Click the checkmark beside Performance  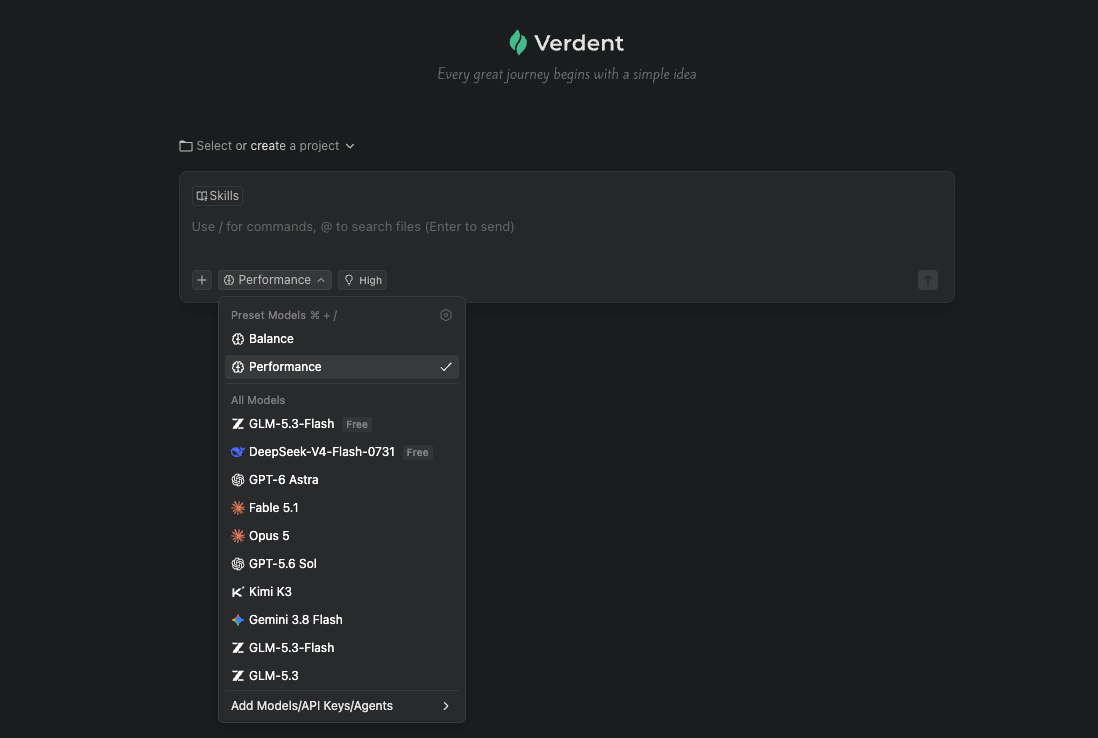[445, 367]
